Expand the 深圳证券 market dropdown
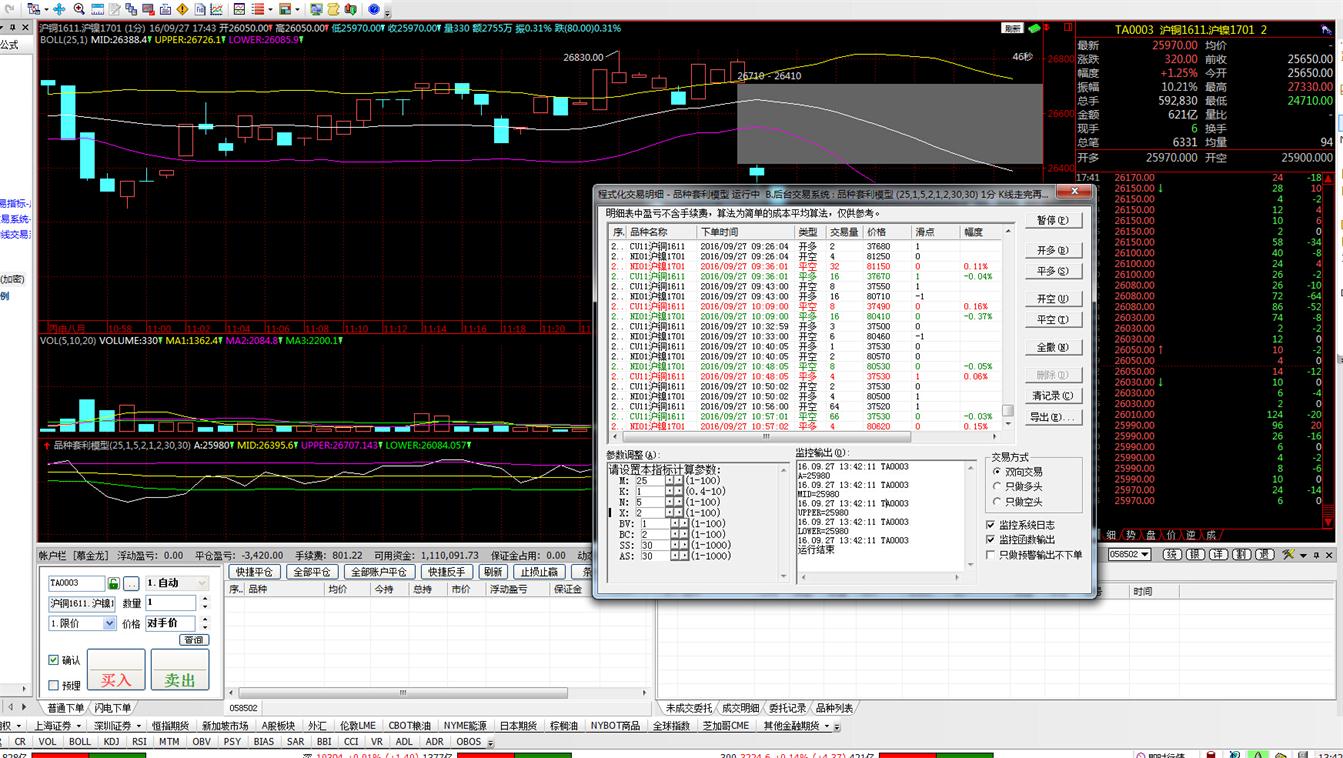 pos(138,725)
